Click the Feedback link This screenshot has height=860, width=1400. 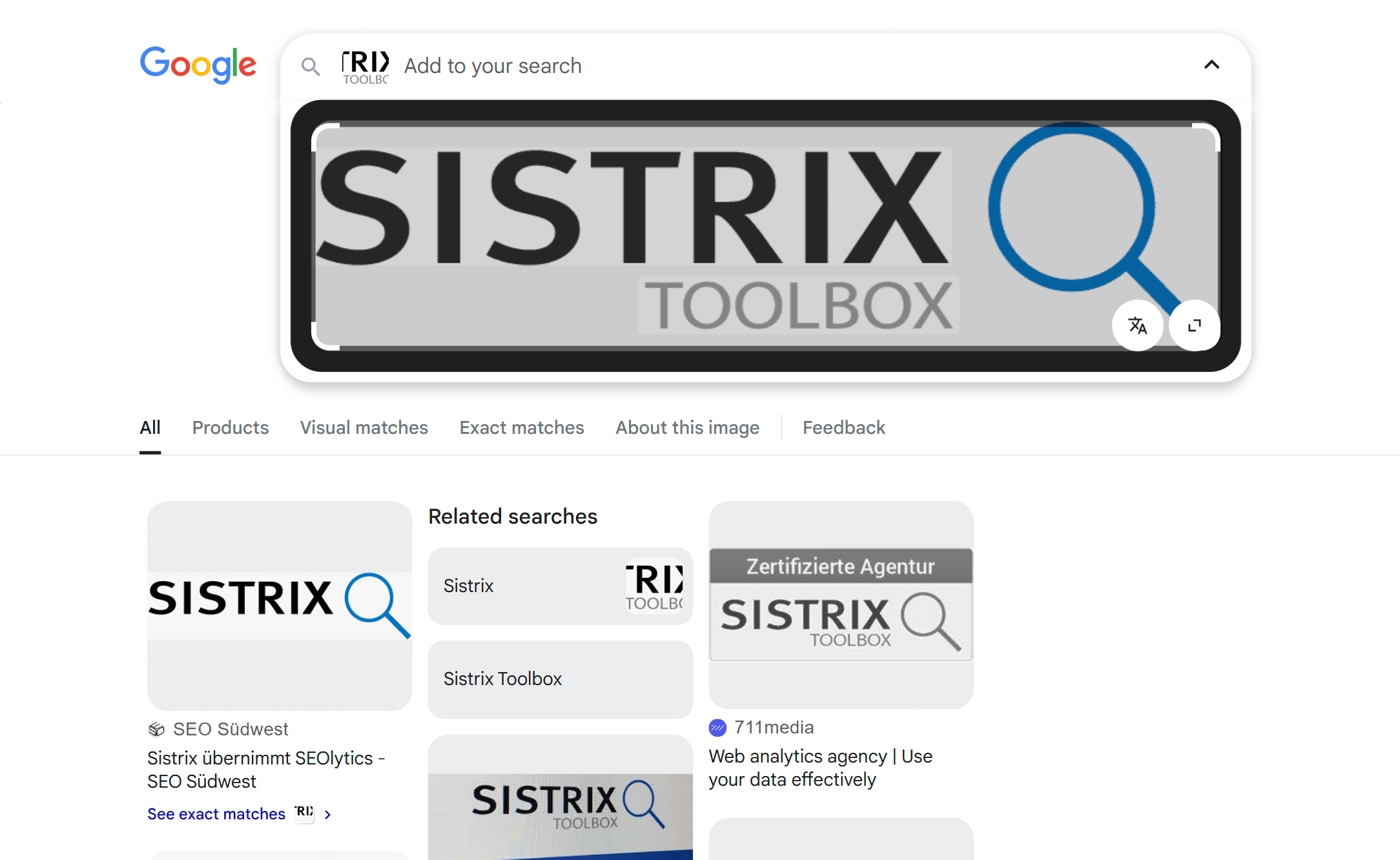[843, 427]
